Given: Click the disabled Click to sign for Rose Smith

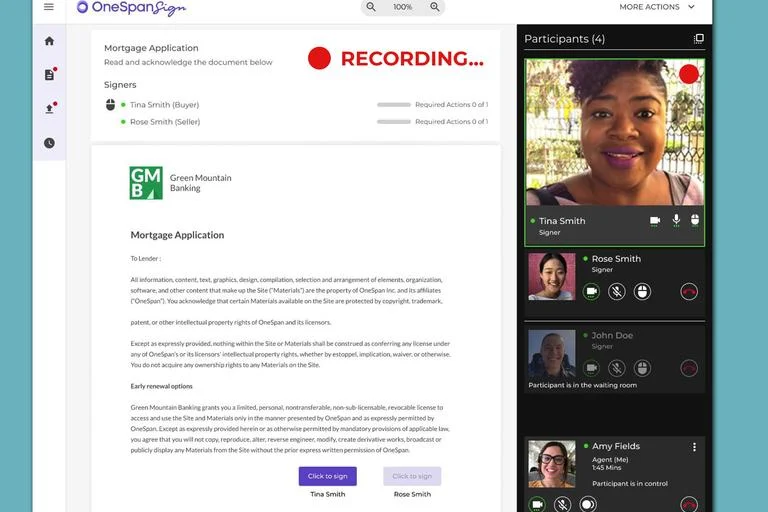Looking at the screenshot, I should [x=412, y=476].
